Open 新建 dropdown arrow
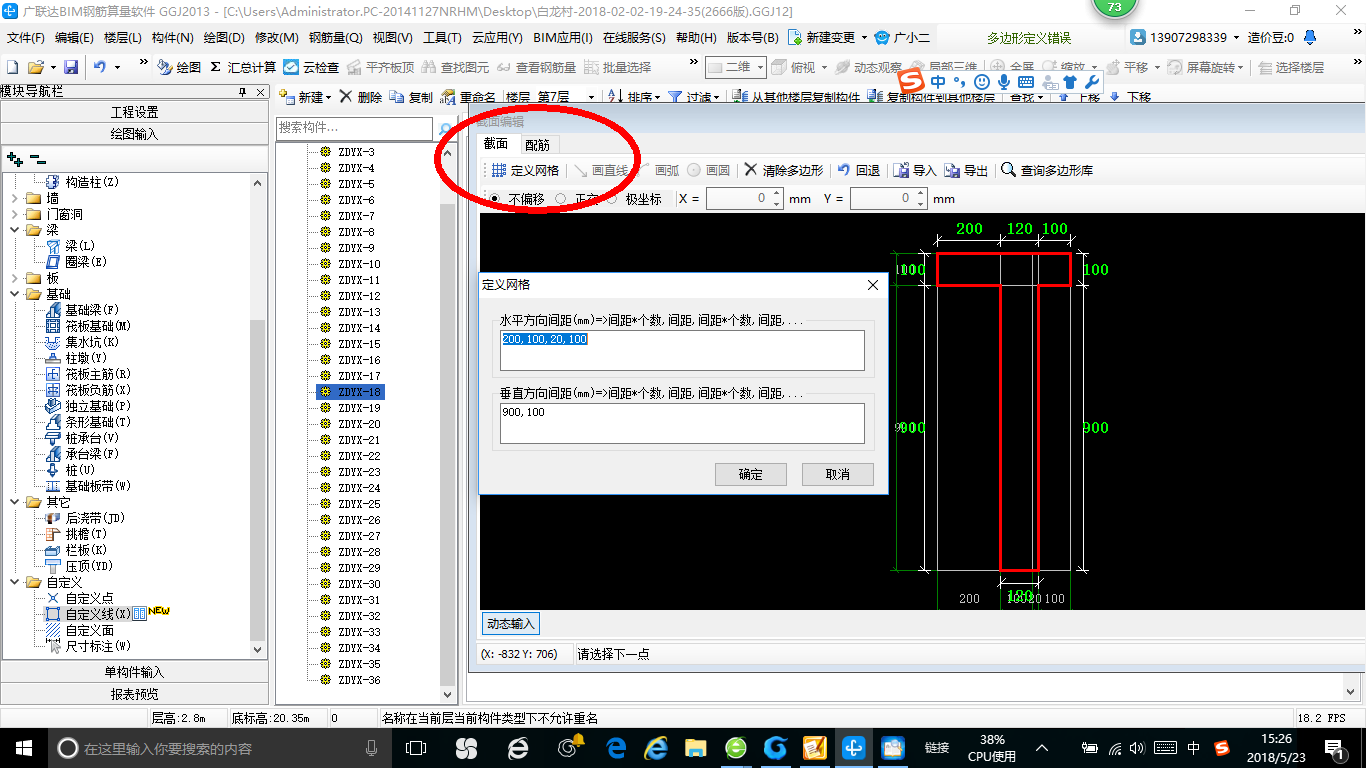1366x768 pixels. pyautogui.click(x=330, y=98)
